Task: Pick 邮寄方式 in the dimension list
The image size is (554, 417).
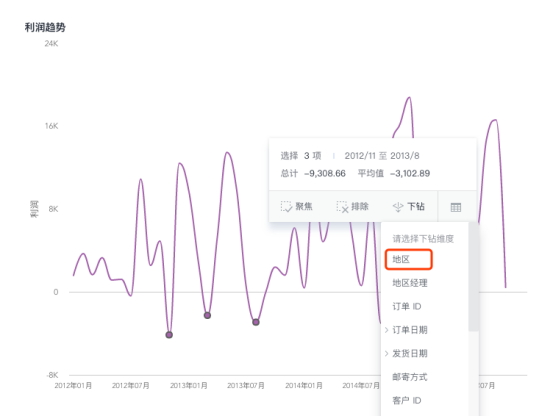Action: [410, 377]
